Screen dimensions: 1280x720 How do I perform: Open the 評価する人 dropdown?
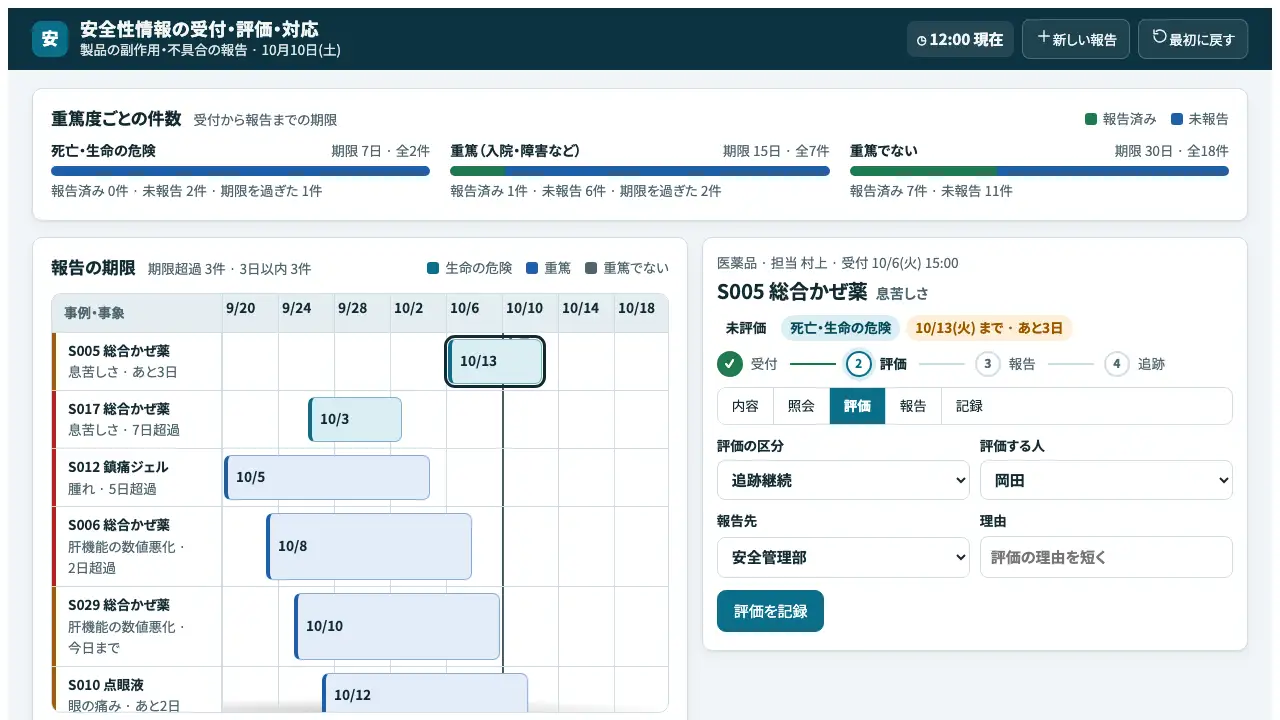[1106, 480]
